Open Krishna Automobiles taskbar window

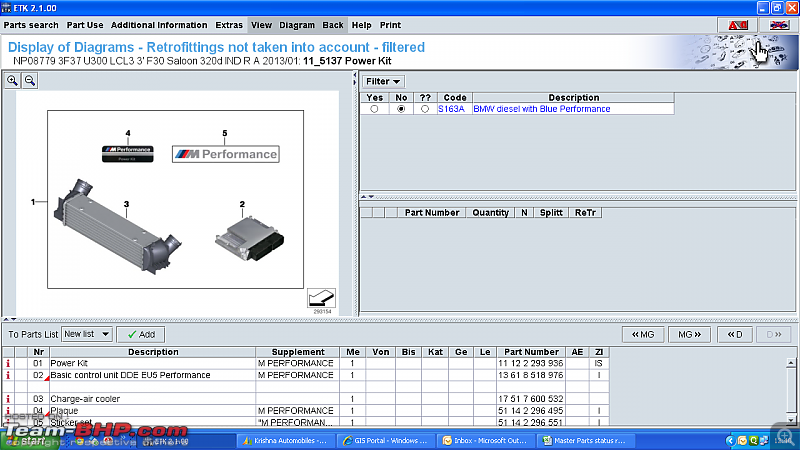point(286,440)
